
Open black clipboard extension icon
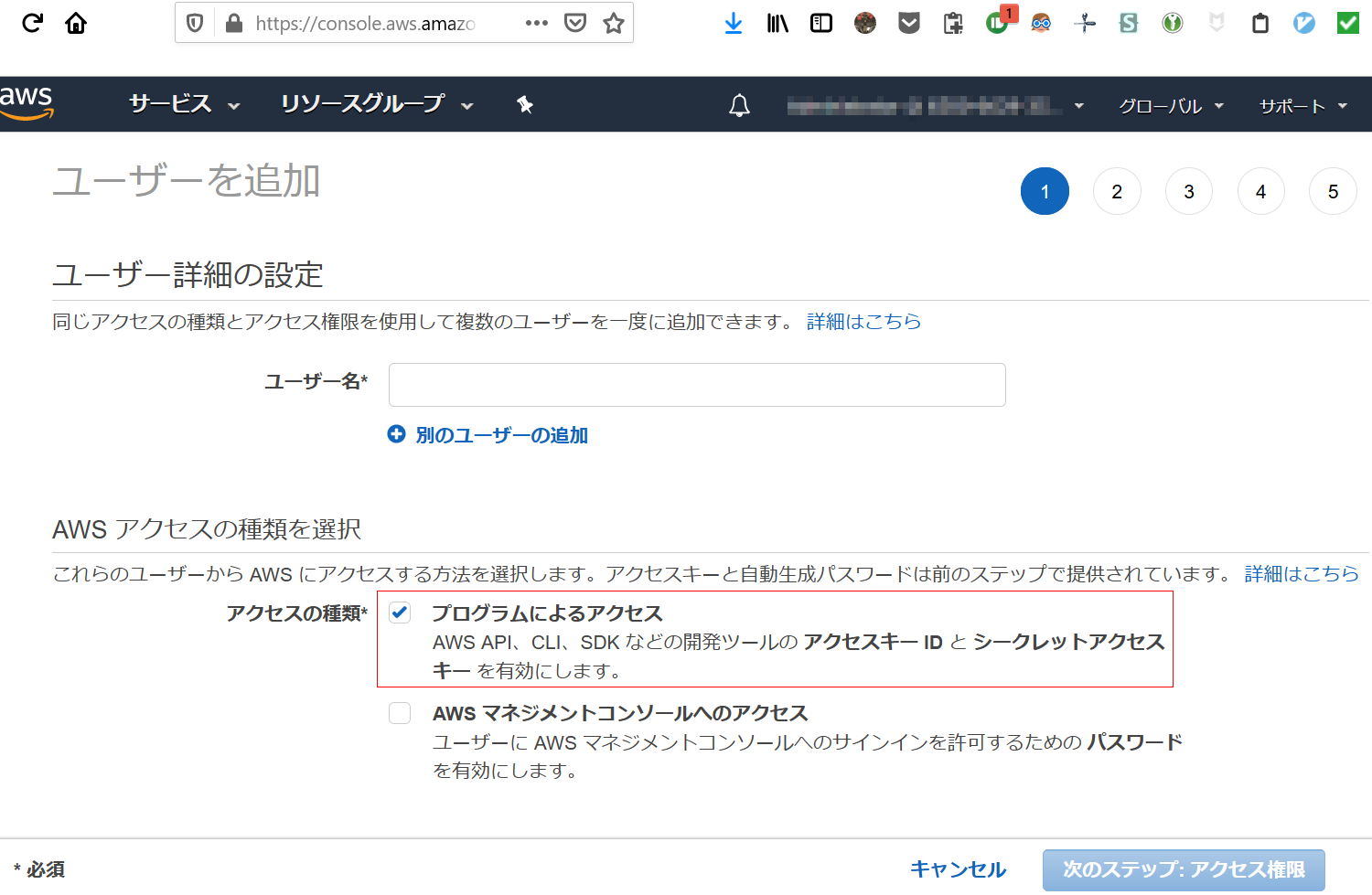click(x=1260, y=23)
